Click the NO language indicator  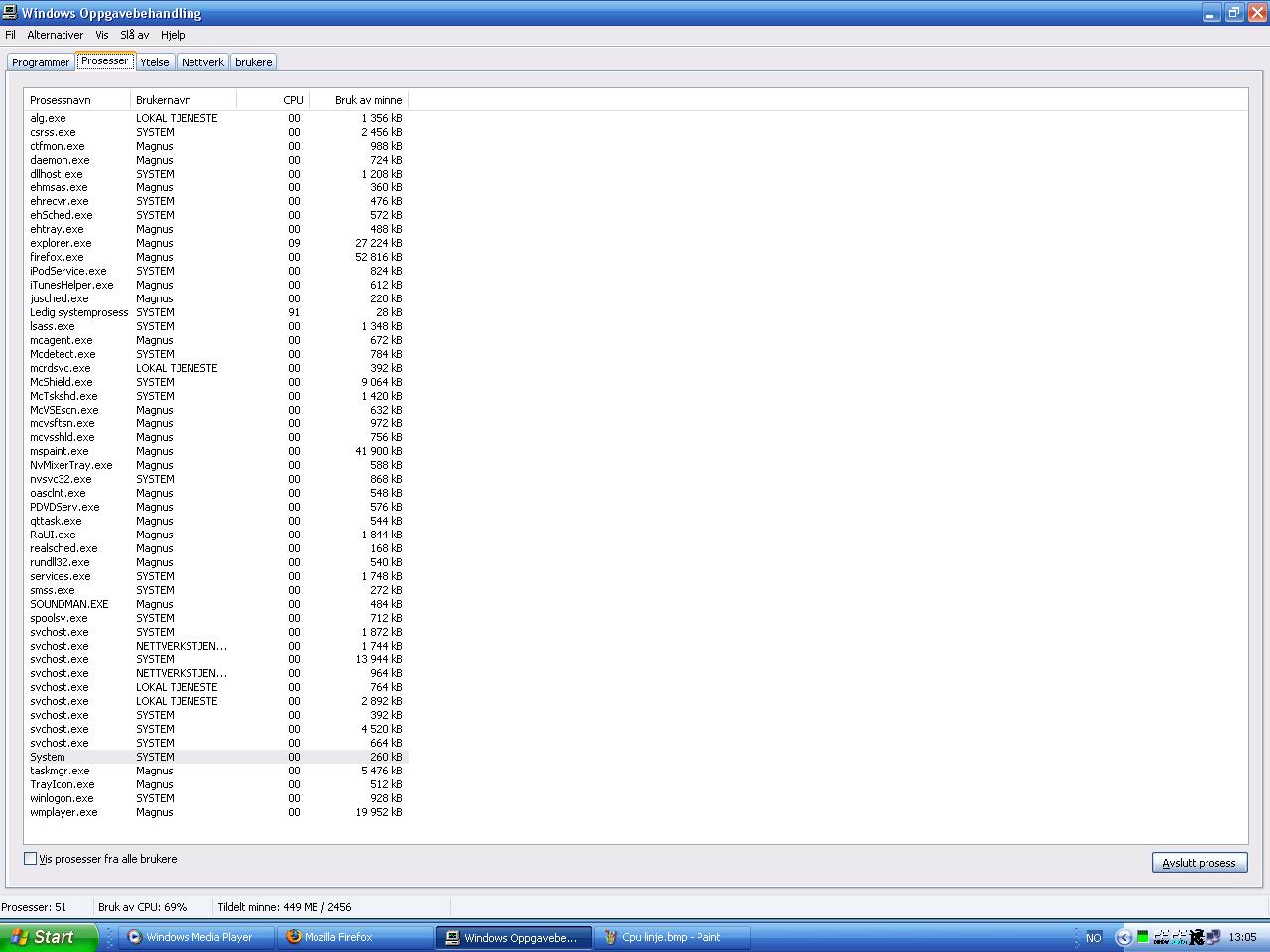[1093, 937]
